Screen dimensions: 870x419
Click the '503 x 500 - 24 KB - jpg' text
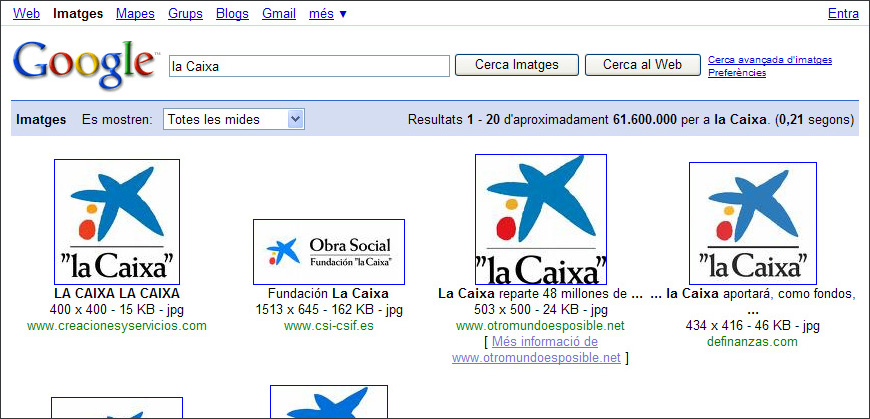(541, 310)
